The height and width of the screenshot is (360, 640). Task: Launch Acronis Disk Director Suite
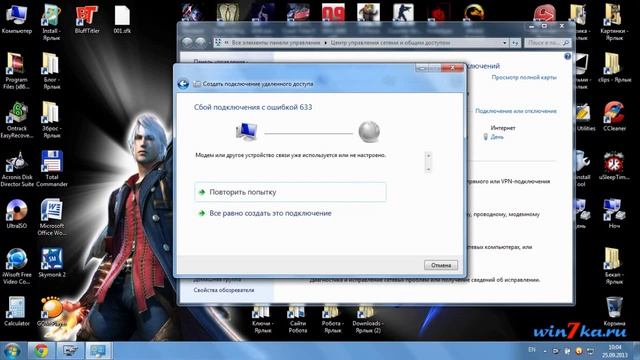coord(16,169)
